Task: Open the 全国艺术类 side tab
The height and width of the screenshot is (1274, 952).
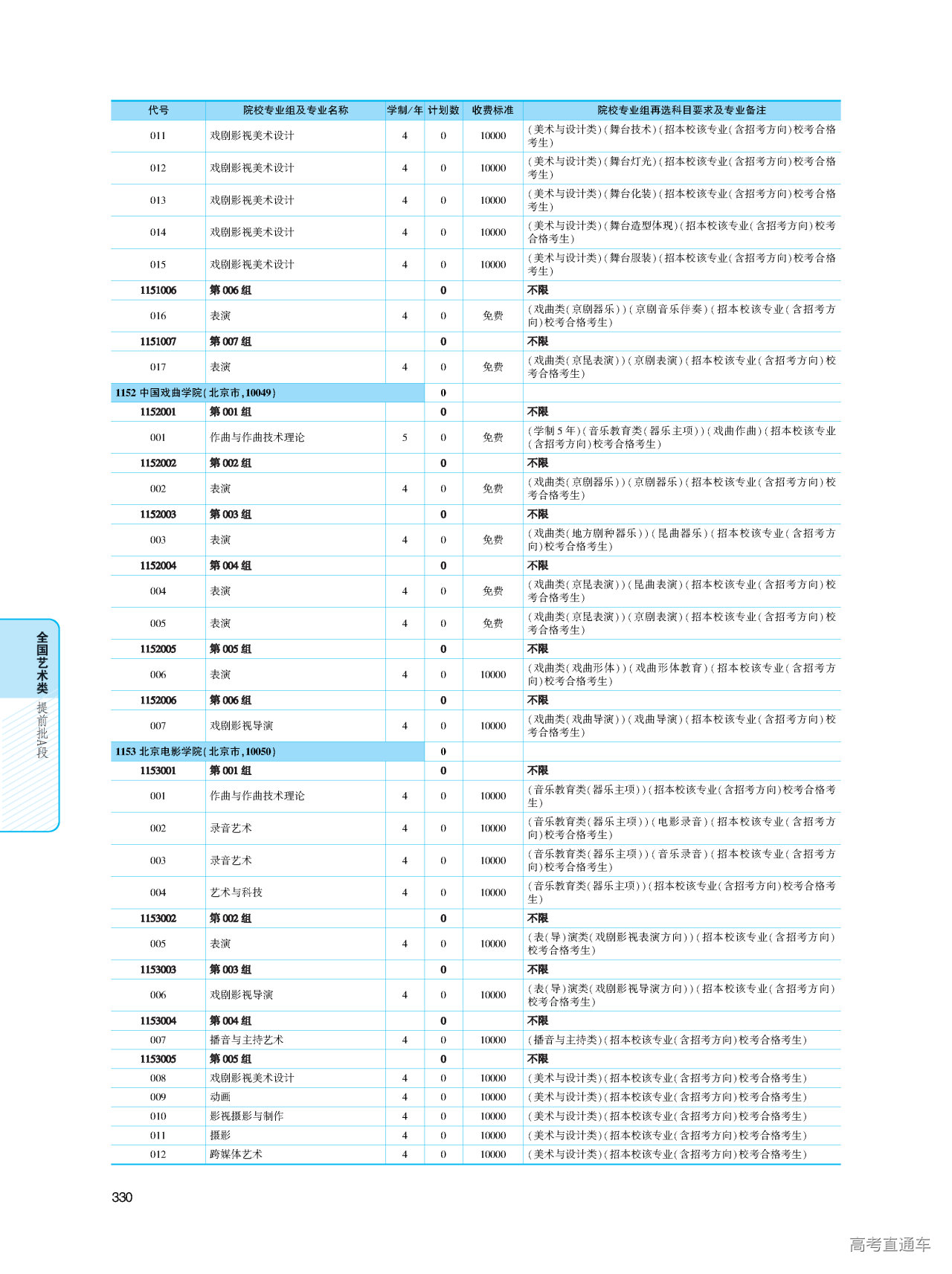Action: 42,661
